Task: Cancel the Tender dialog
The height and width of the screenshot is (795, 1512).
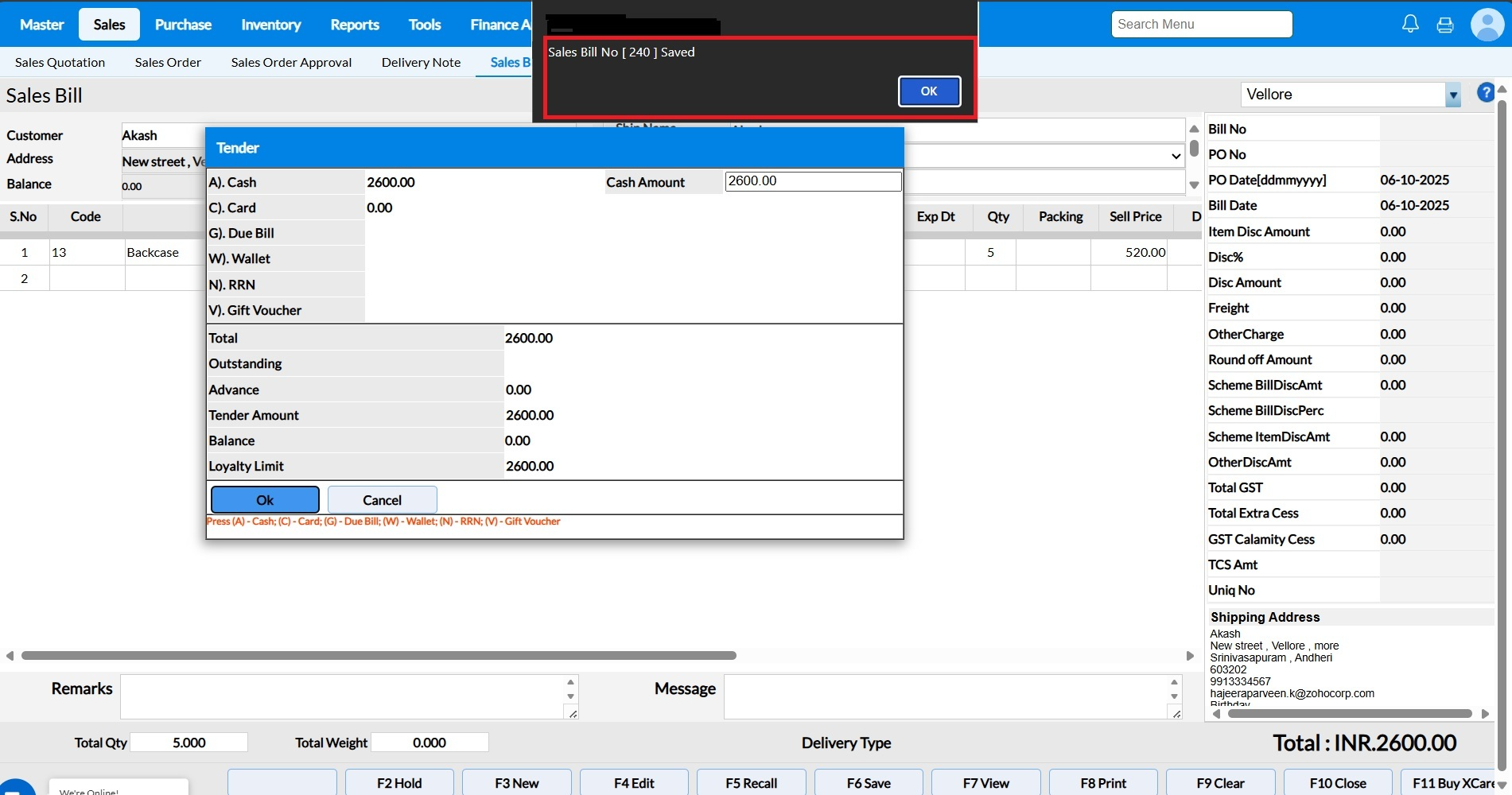Action: [x=382, y=500]
